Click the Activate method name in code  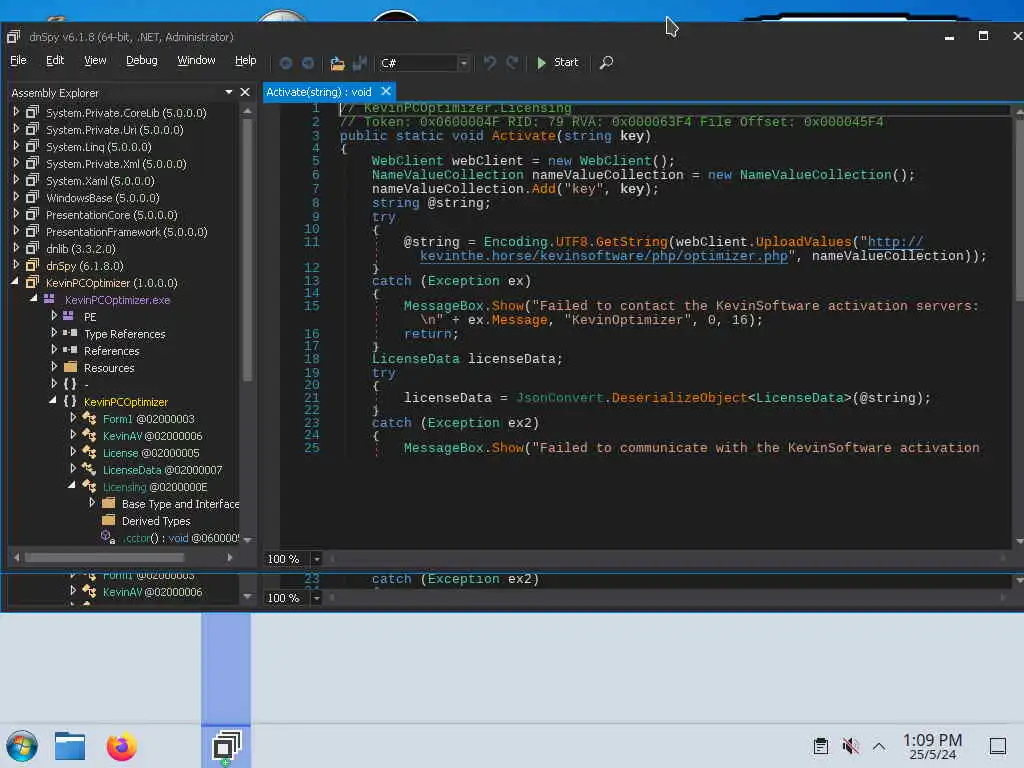(523, 136)
